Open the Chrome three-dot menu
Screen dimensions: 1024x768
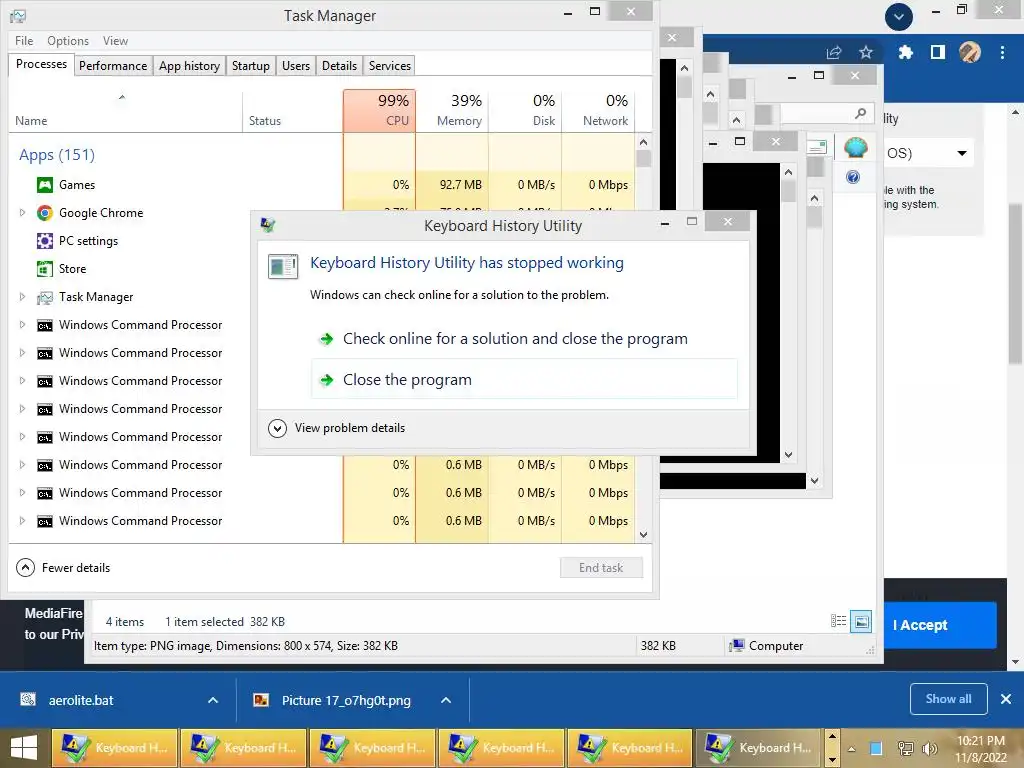point(1002,52)
